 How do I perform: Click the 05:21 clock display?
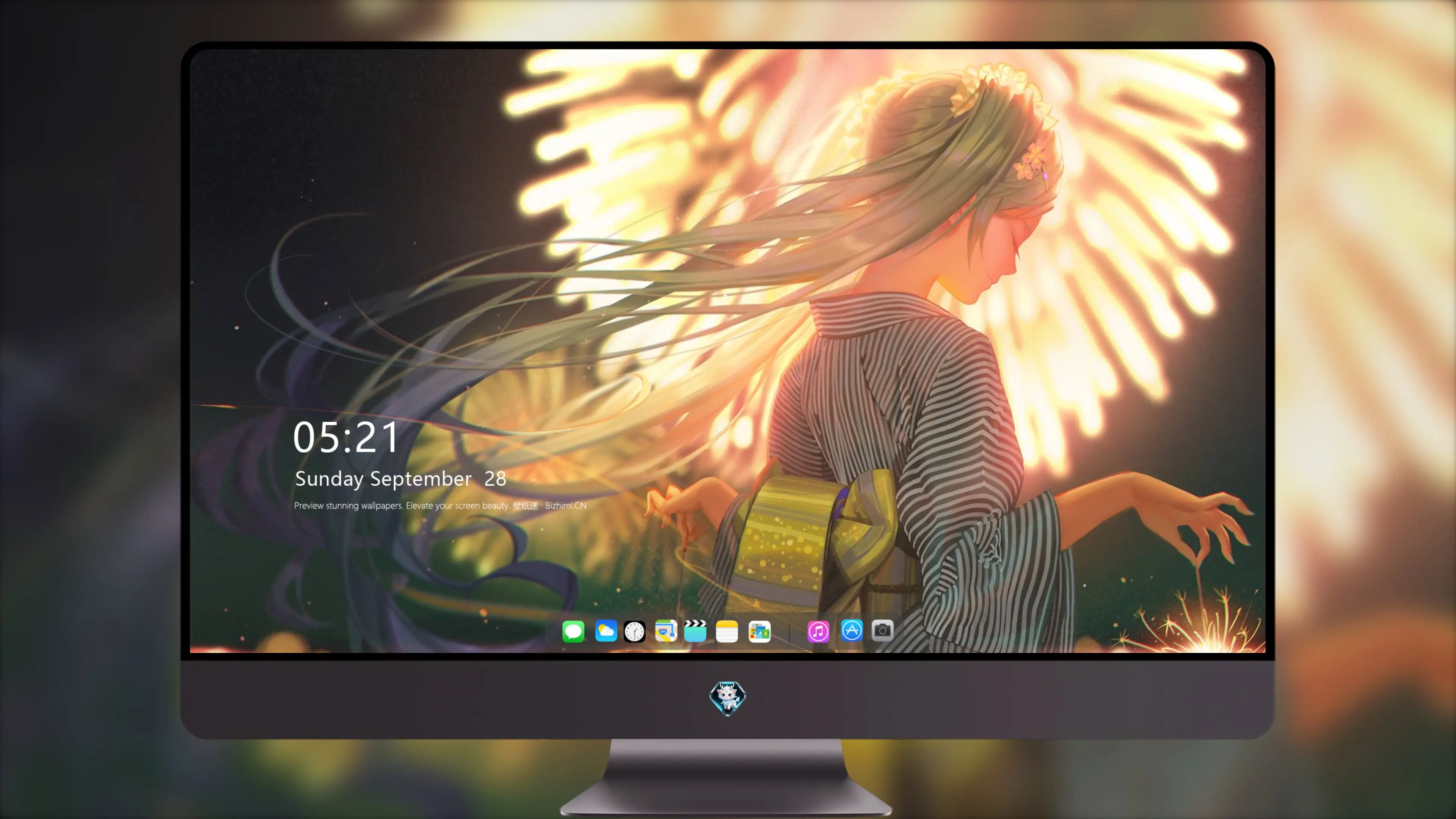click(346, 438)
